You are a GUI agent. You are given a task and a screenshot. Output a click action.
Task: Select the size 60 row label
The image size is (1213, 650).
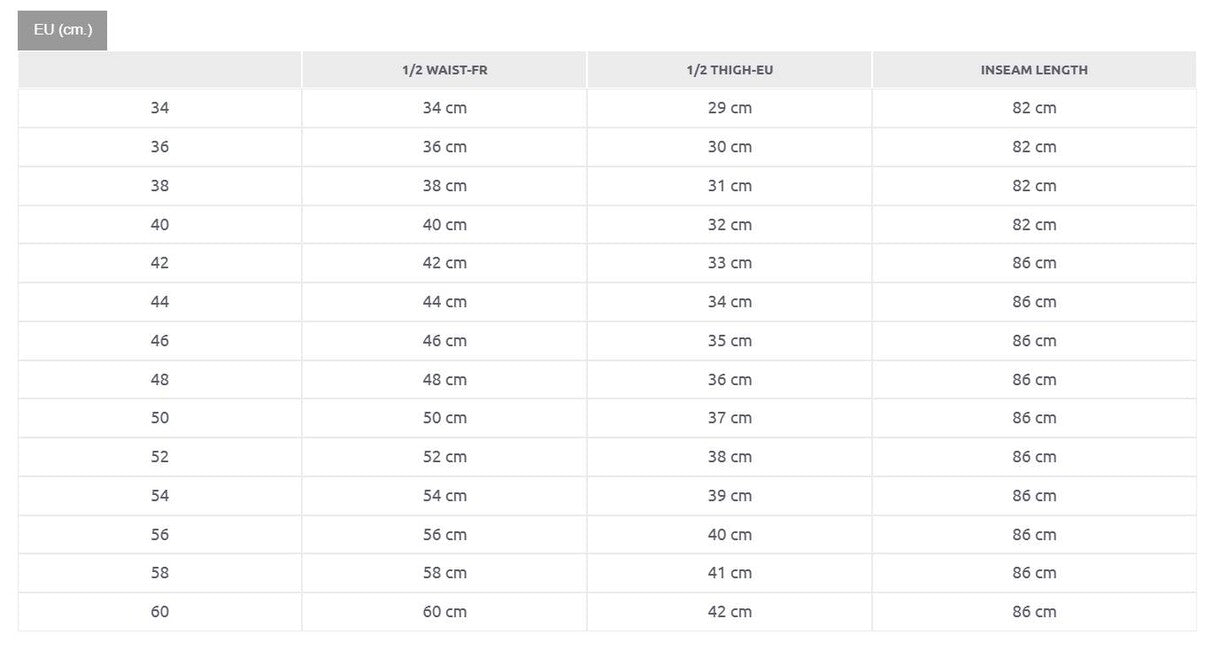point(160,612)
